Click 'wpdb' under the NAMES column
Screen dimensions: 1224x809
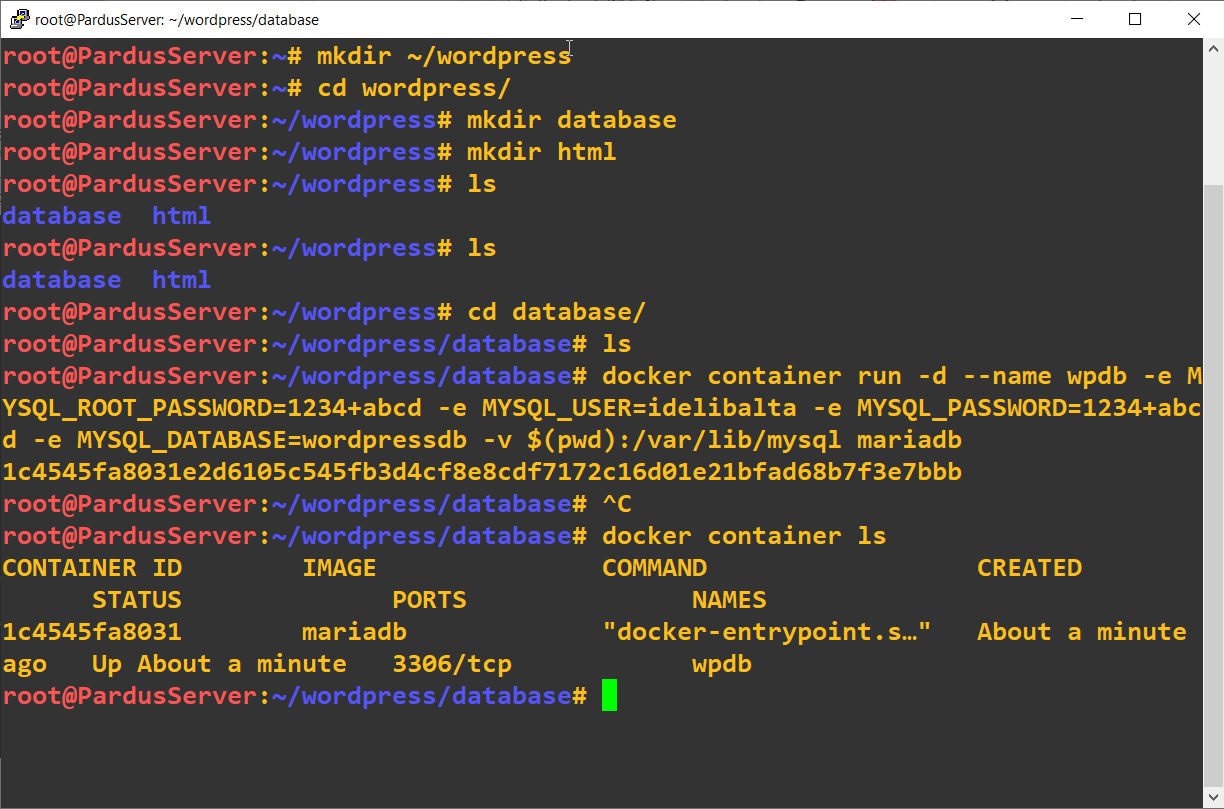click(x=721, y=664)
